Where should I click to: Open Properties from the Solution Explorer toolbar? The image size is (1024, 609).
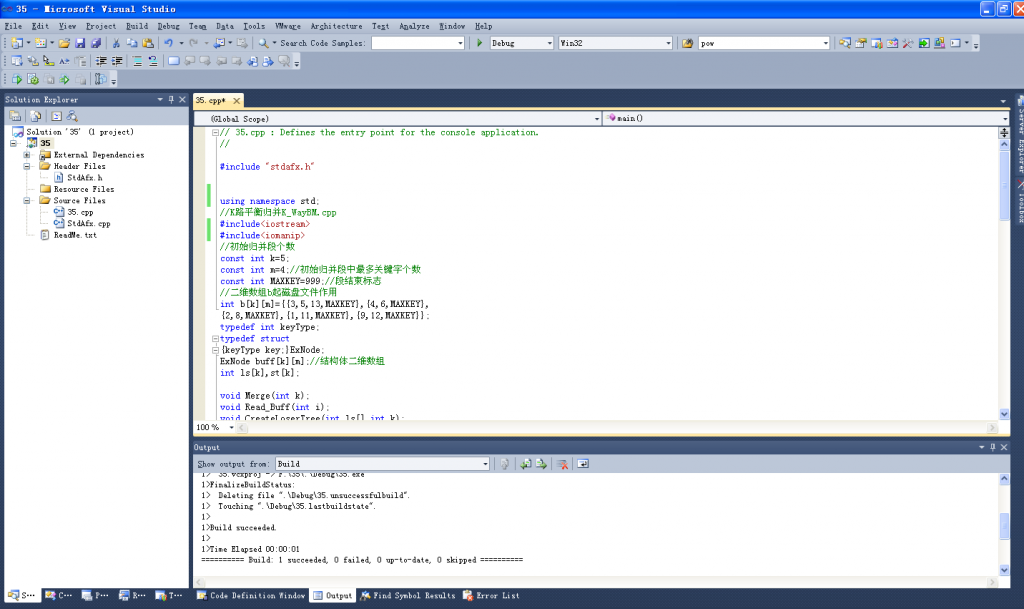pos(16,117)
